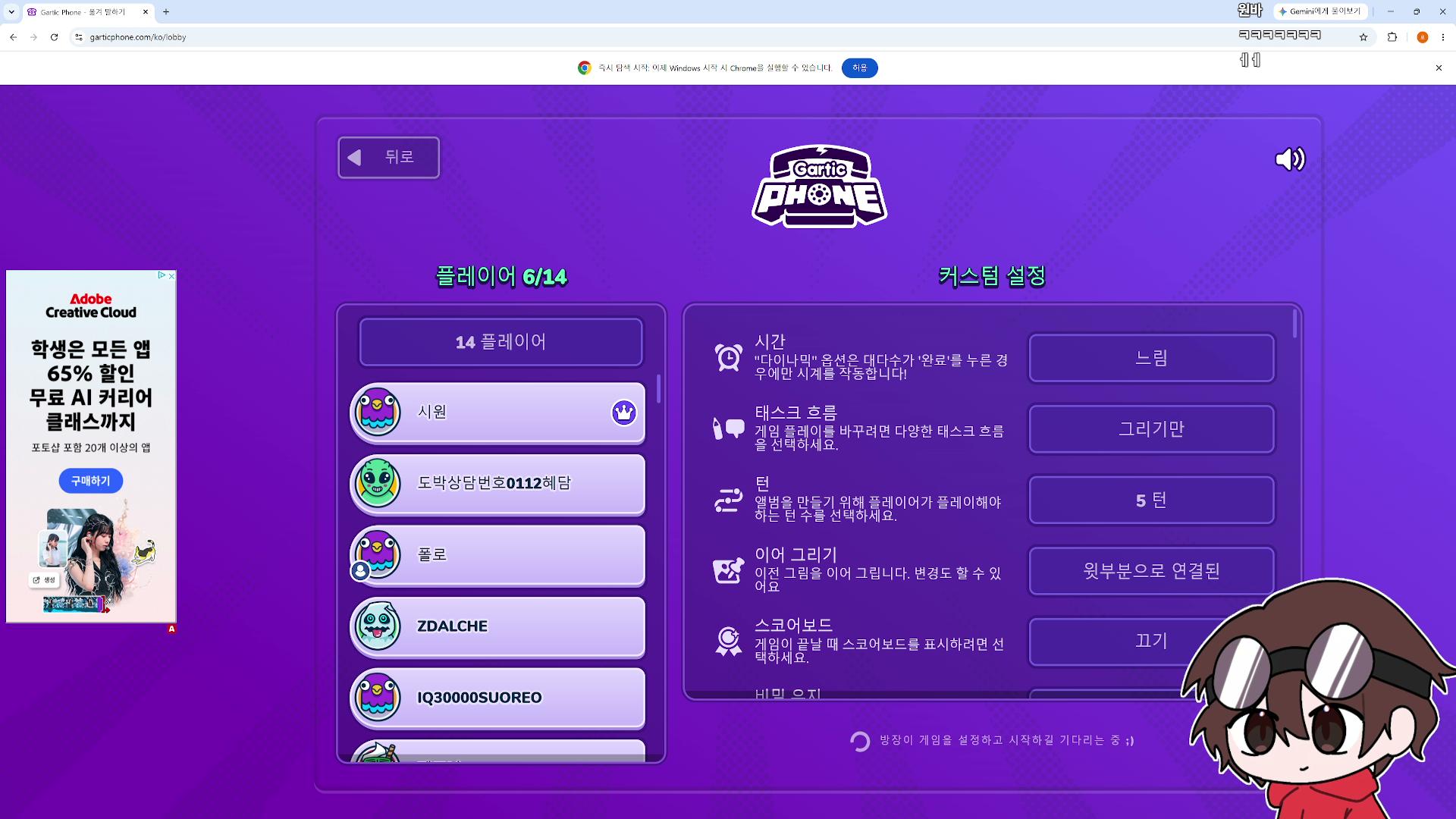1456x819 pixels.
Task: Open the 14 플레이어 player count selector
Action: click(x=500, y=342)
